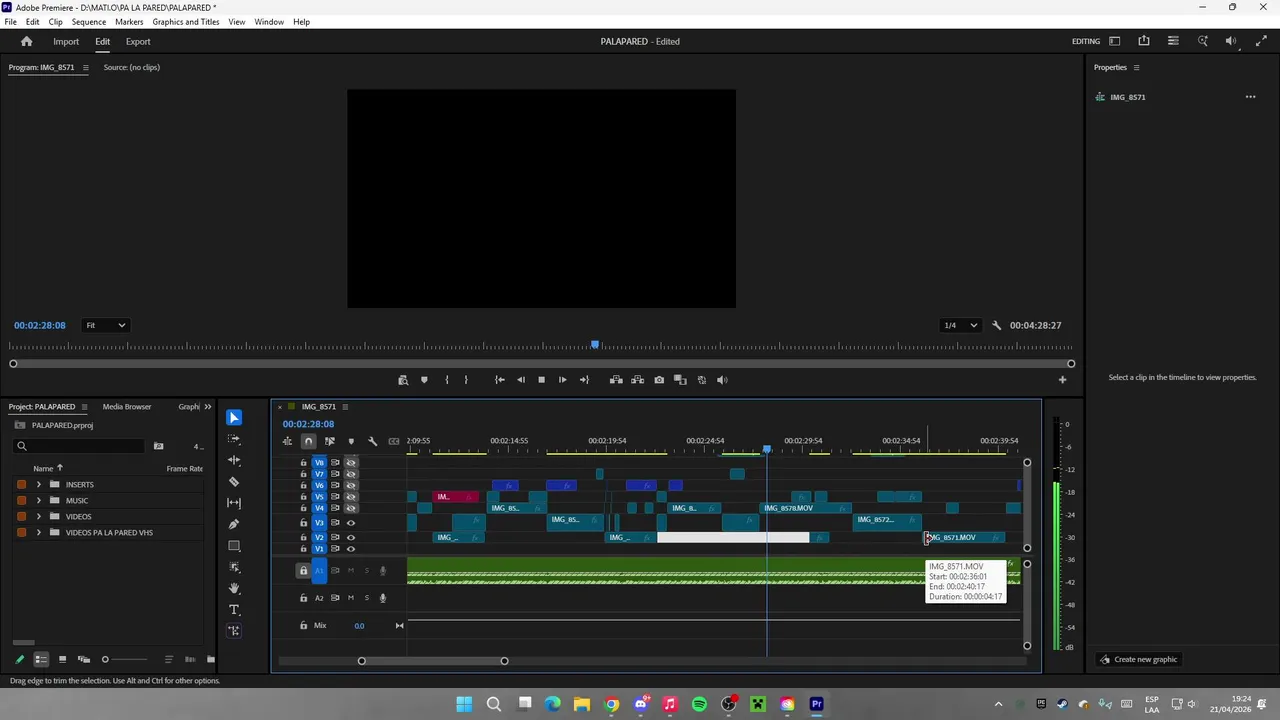Screen dimensions: 1280x720
Task: Enable voice-over record on A2
Action: tap(382, 598)
